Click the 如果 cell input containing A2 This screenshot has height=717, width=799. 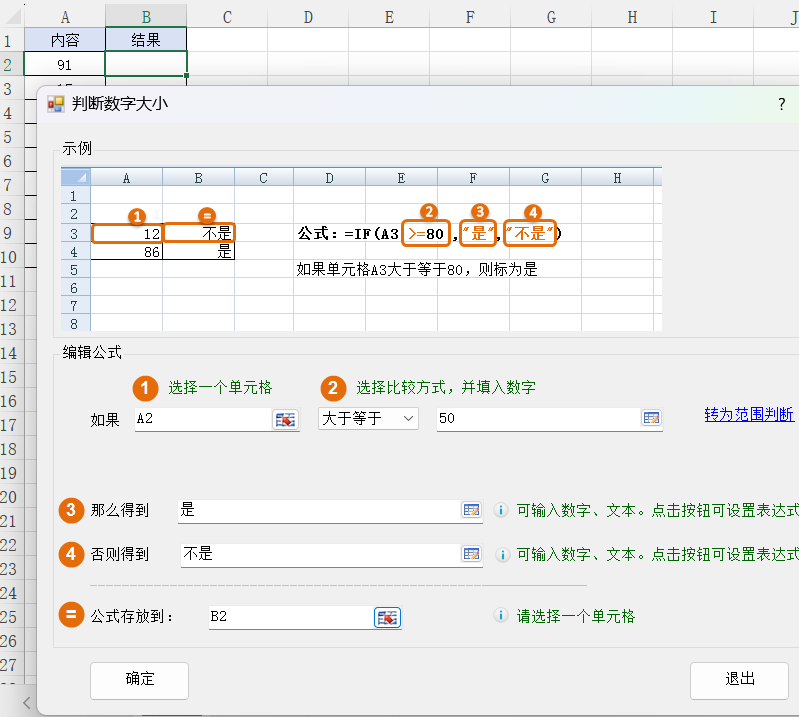click(202, 419)
